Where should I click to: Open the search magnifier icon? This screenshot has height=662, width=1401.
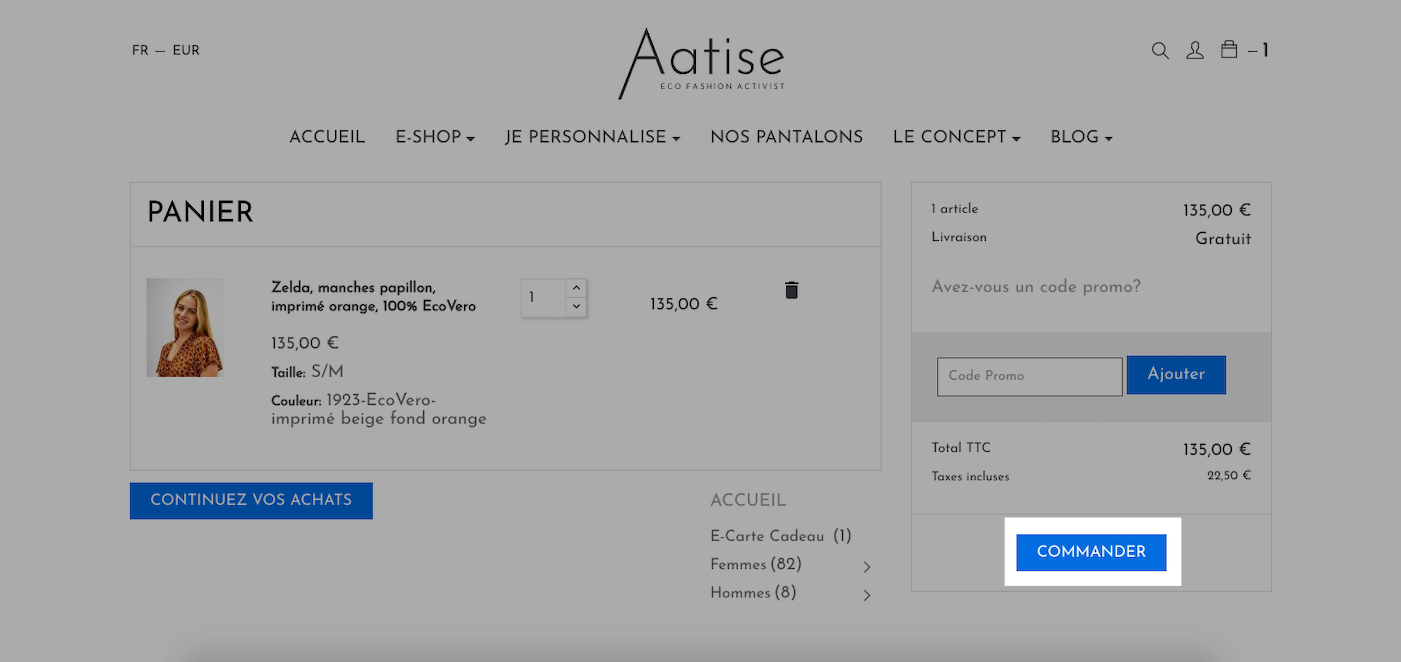pyautogui.click(x=1160, y=50)
